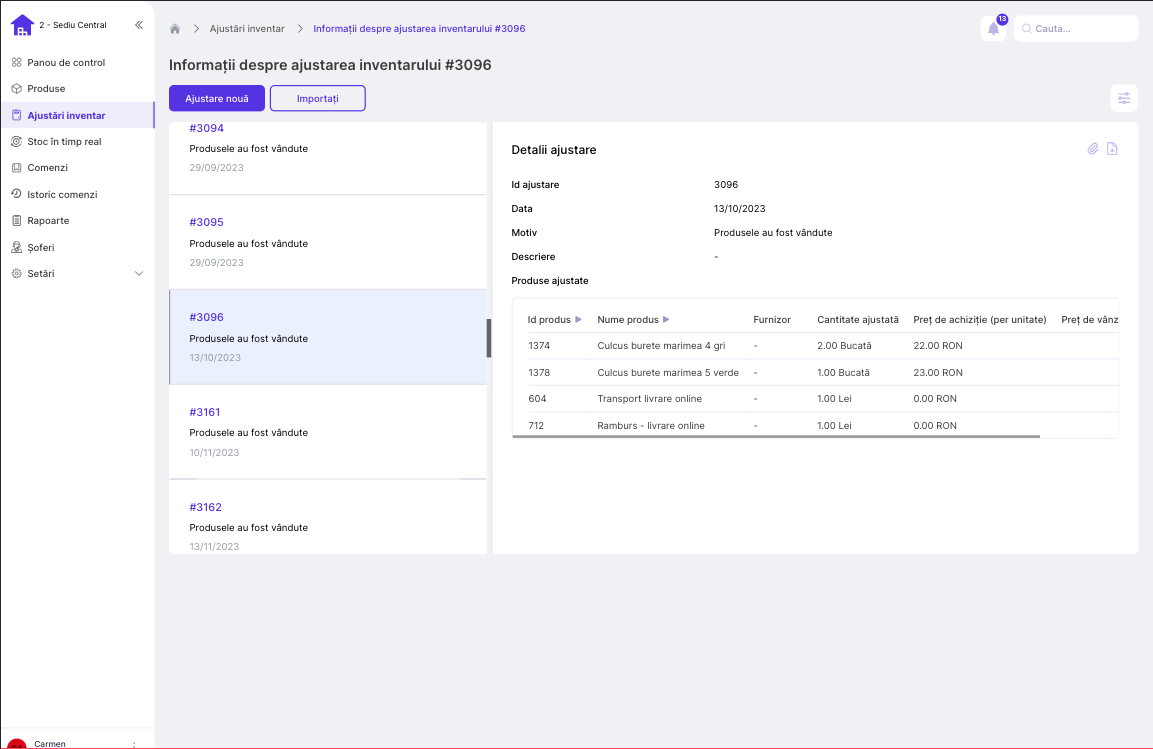This screenshot has width=1153, height=749.
Task: Sort by Id produs column arrow
Action: click(578, 320)
